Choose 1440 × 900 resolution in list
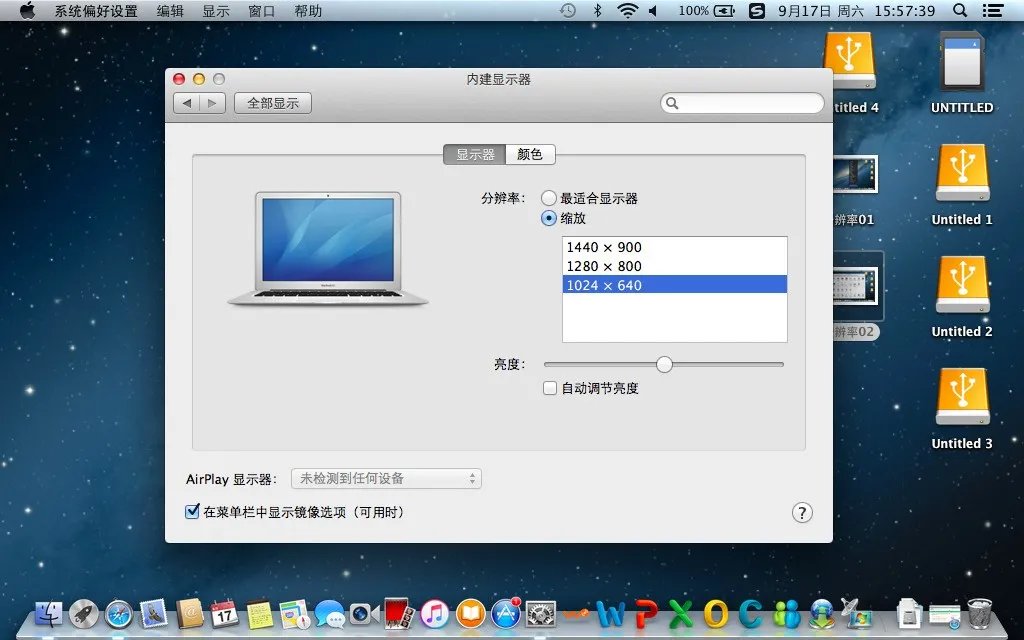Image resolution: width=1024 pixels, height=640 pixels. [674, 247]
